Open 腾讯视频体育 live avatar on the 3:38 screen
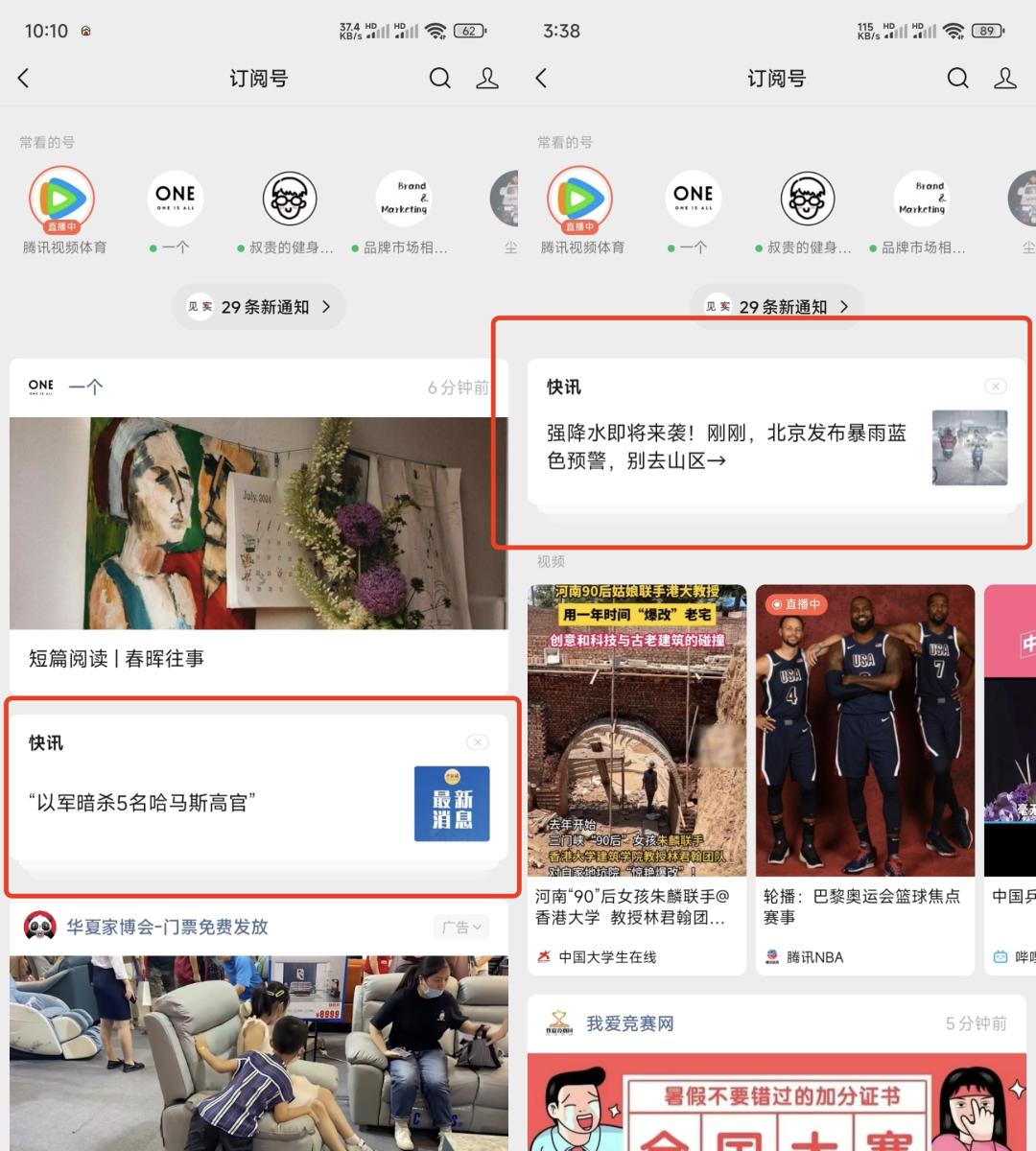 tap(579, 199)
